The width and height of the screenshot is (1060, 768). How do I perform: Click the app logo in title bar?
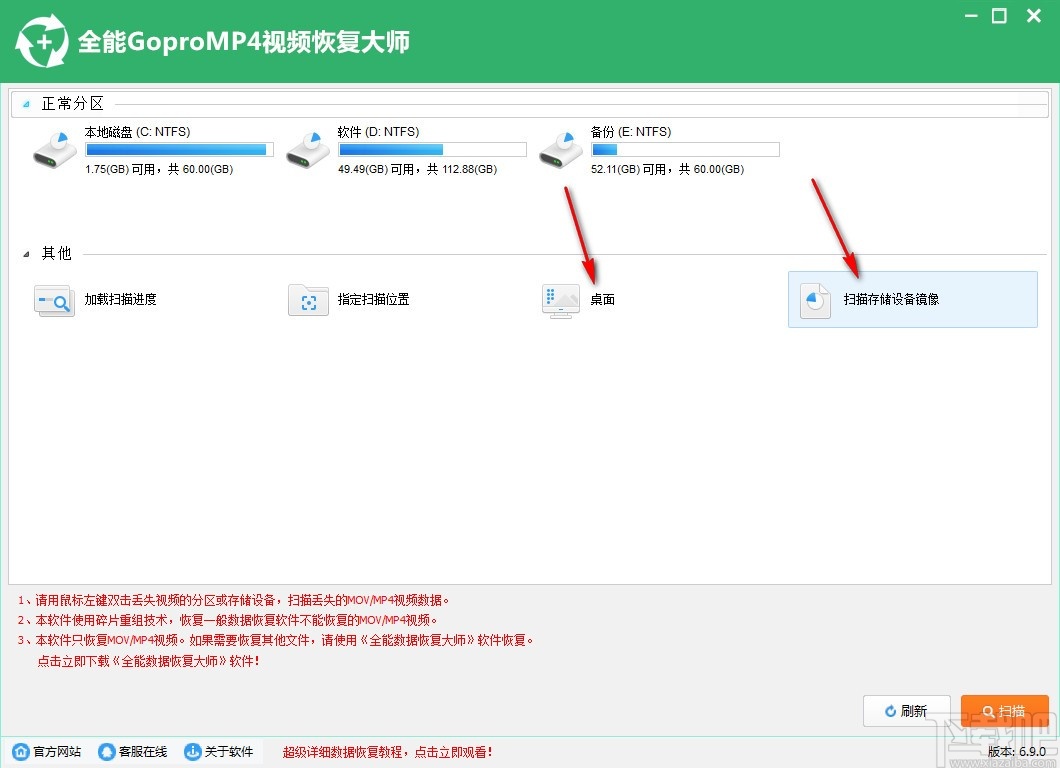coord(42,42)
